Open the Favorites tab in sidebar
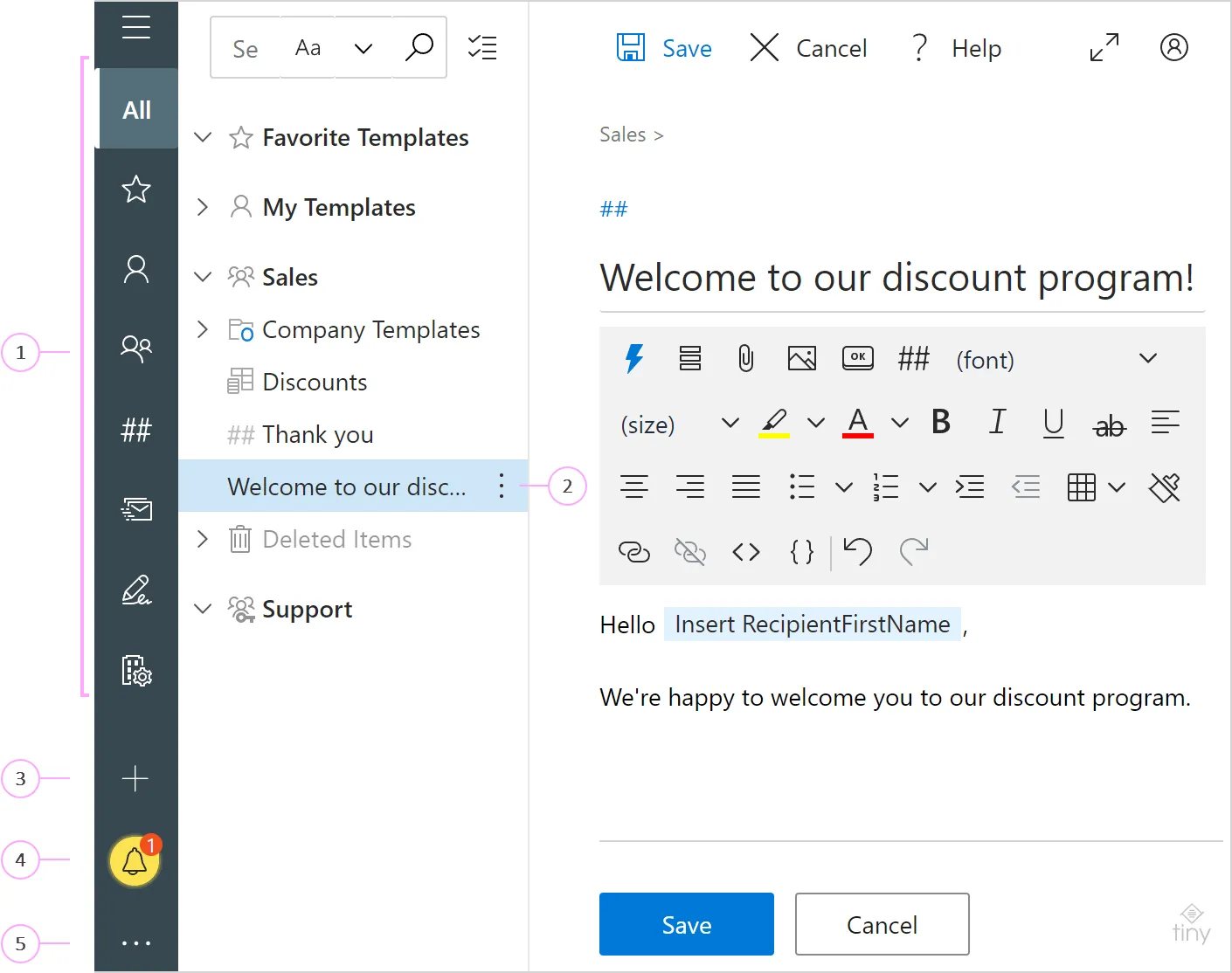 click(x=136, y=189)
